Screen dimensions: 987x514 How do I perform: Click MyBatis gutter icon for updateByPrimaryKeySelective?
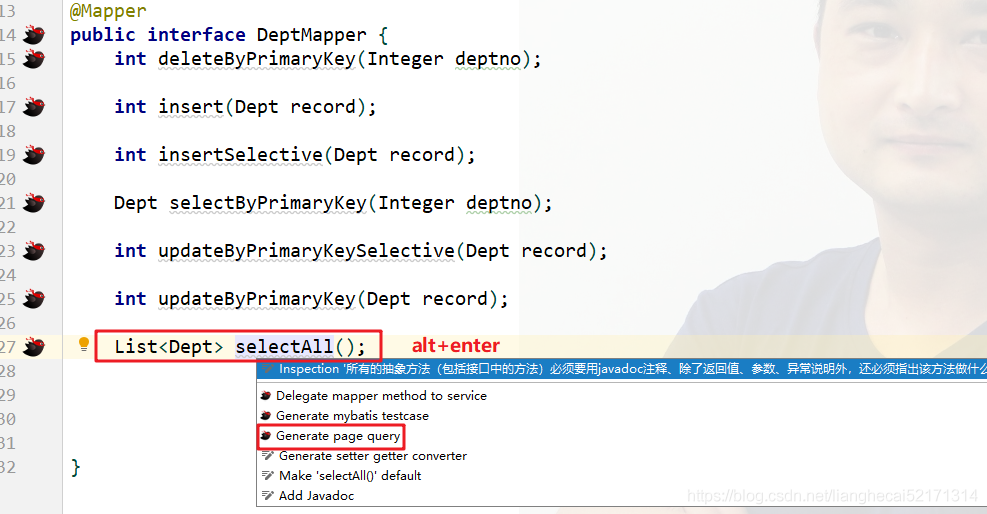coord(34,251)
